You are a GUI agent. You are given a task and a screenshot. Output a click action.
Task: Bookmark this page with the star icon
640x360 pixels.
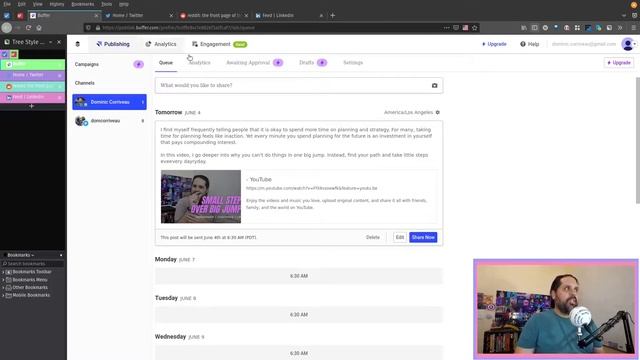point(474,28)
